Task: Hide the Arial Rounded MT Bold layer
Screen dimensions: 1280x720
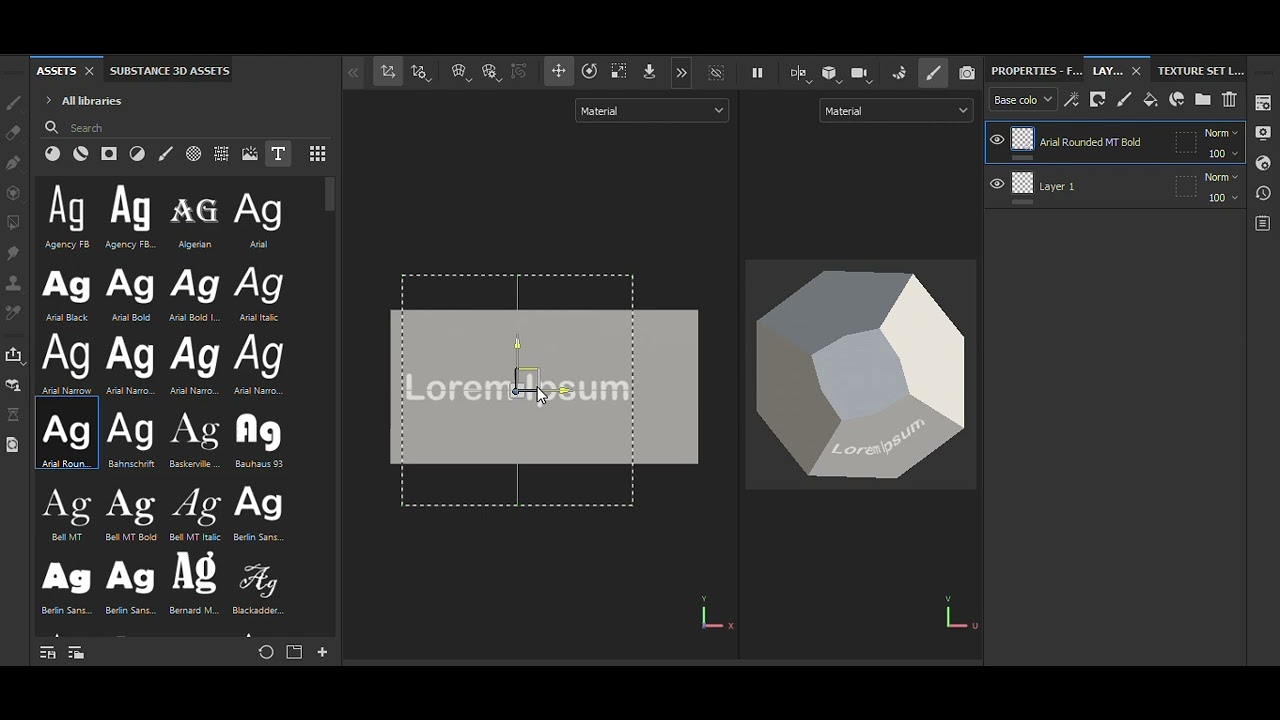Action: pyautogui.click(x=997, y=140)
